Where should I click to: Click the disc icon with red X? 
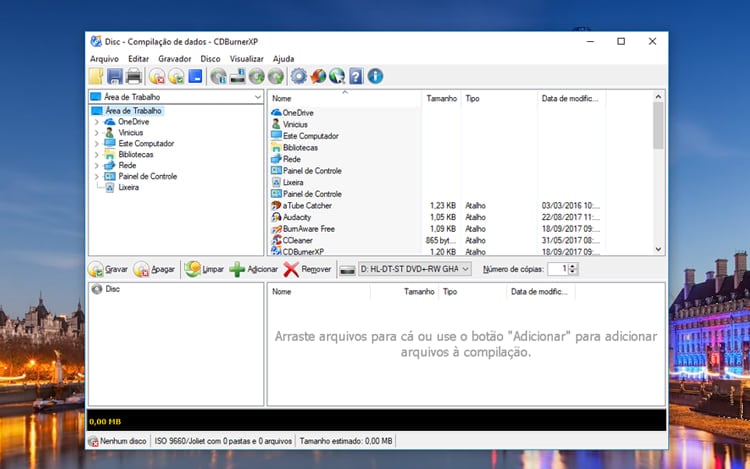click(x=157, y=76)
